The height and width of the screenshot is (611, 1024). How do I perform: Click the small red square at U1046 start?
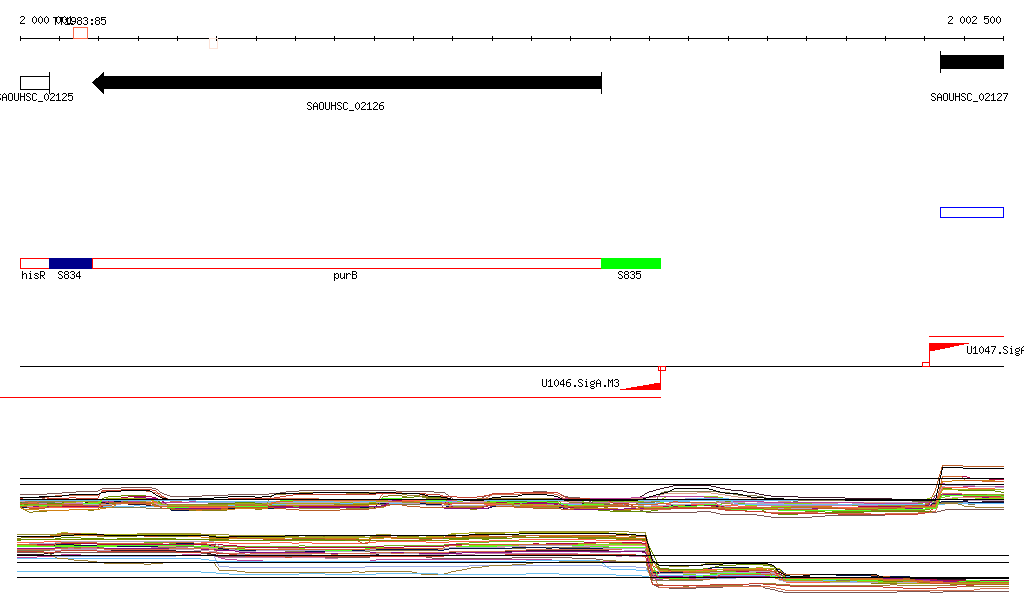coord(662,369)
